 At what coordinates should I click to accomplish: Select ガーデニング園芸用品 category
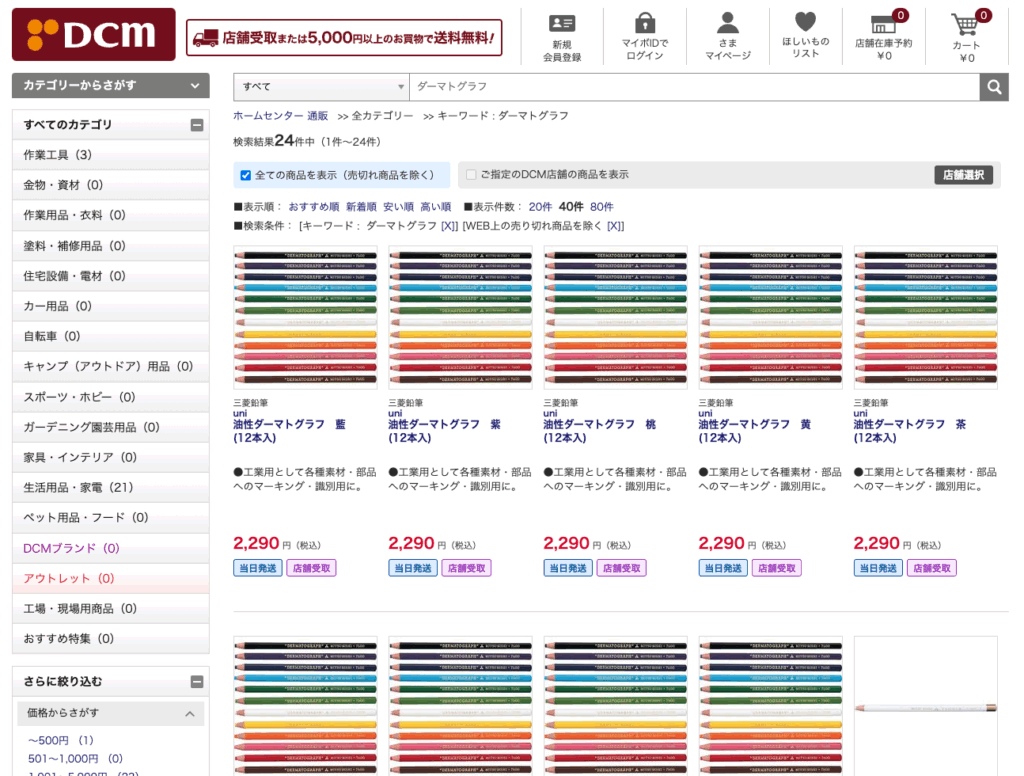[110, 427]
